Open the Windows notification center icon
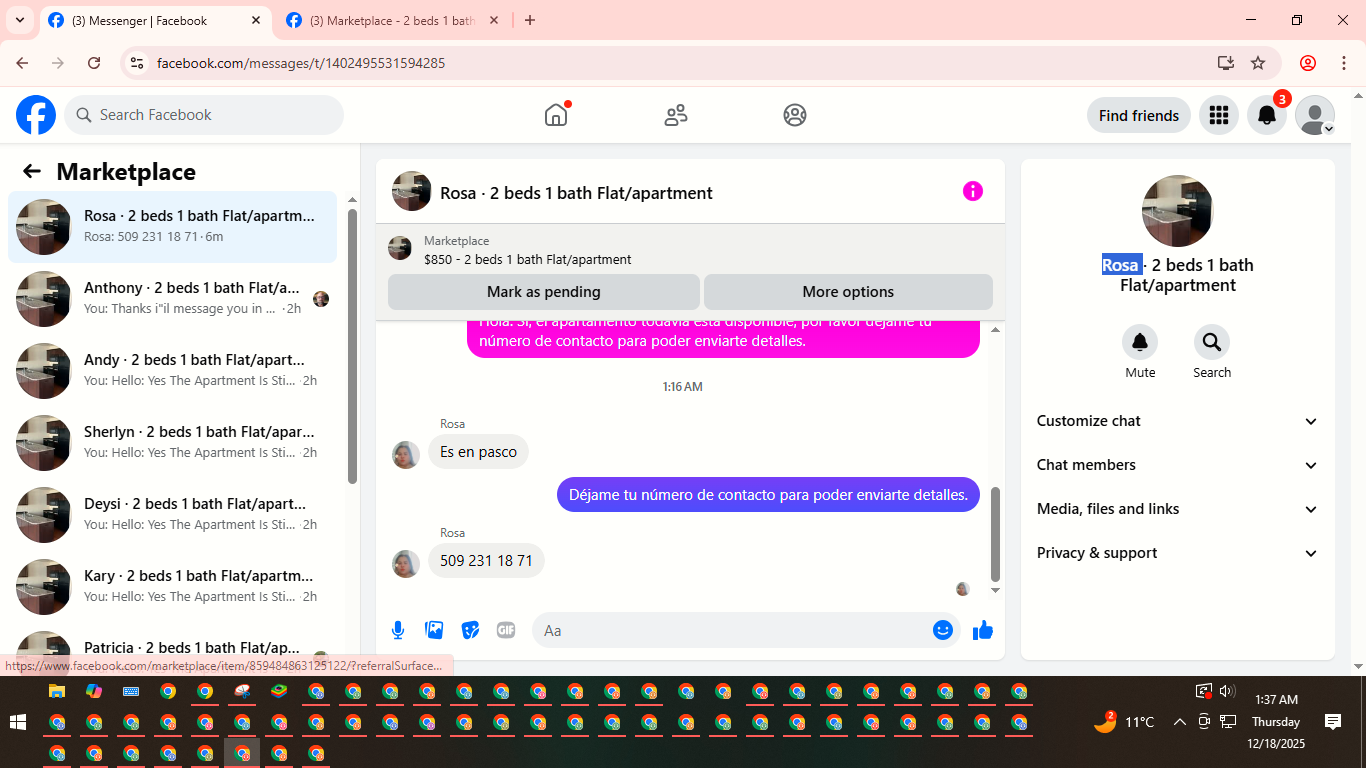The height and width of the screenshot is (768, 1366). point(1332,722)
